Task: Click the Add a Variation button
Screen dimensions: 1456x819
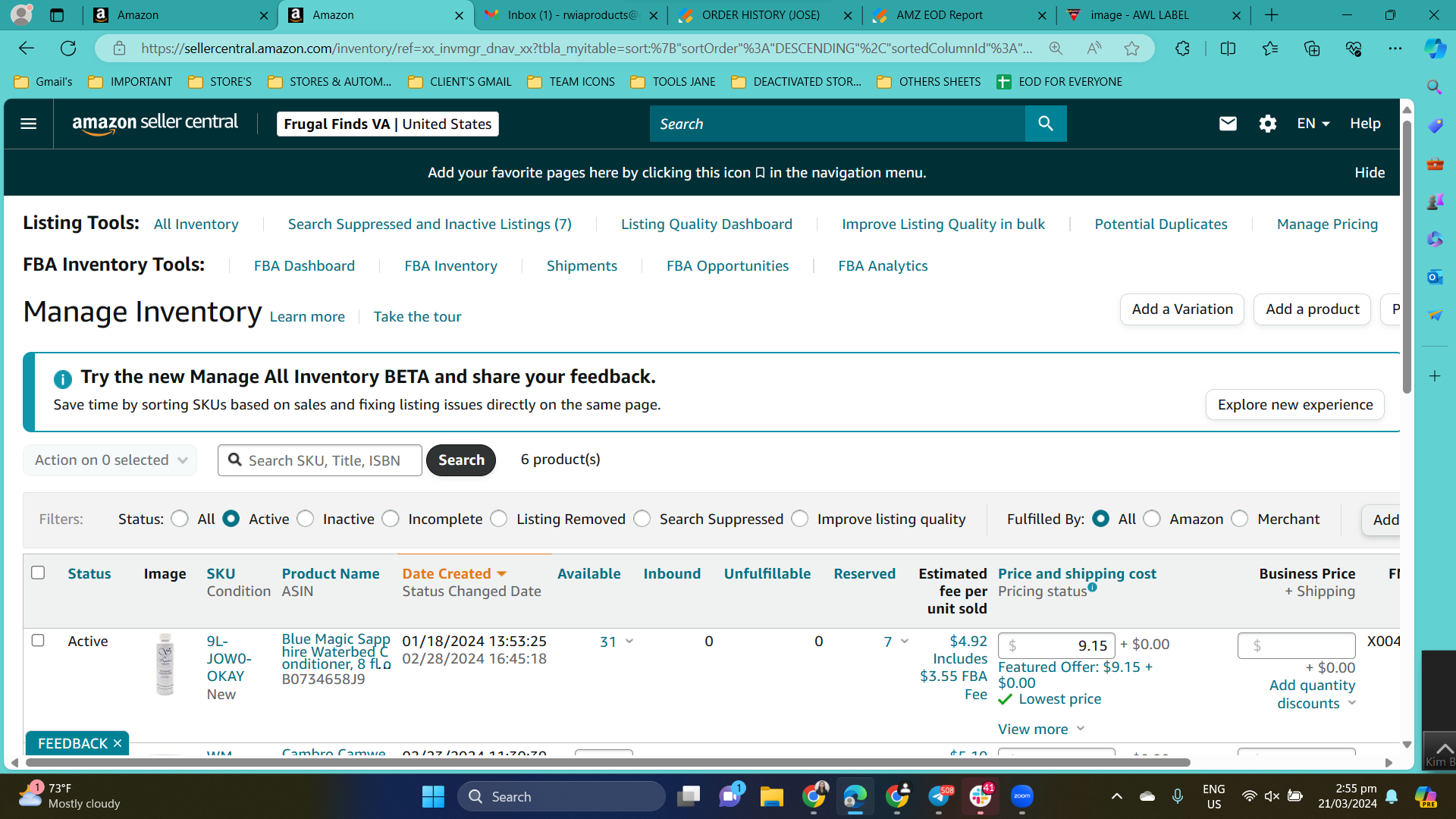Action: [x=1182, y=309]
